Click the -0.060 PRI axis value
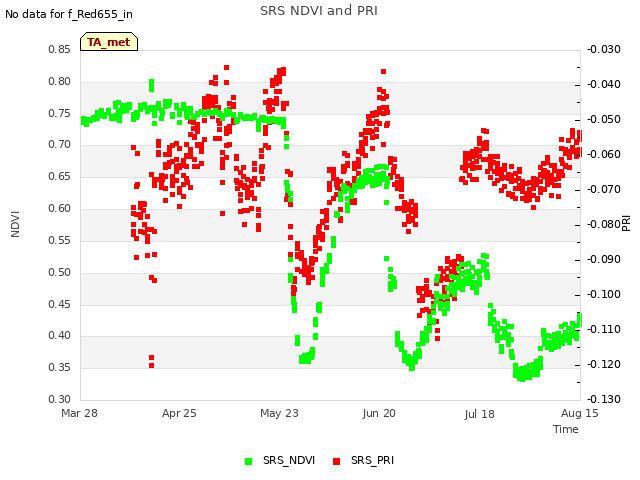The width and height of the screenshot is (640, 480). coord(604,154)
